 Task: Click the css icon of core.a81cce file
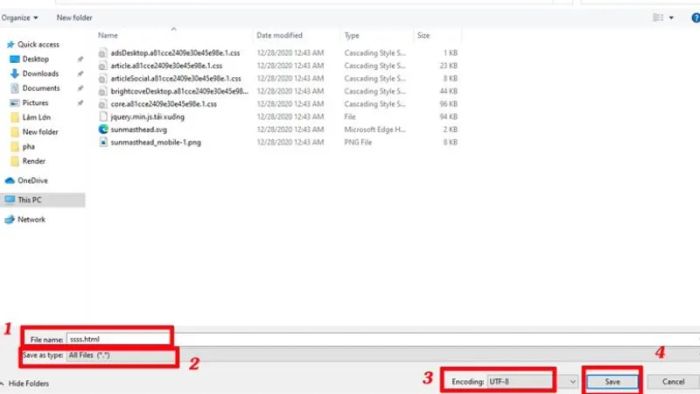(103, 104)
